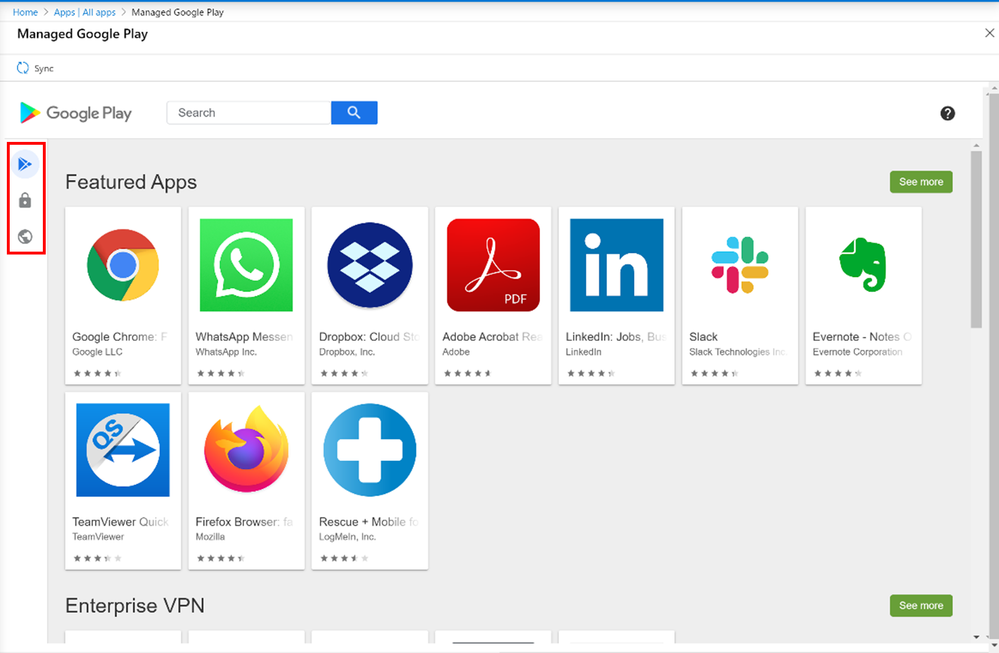Click the outer page scrollbar down arrow
The height and width of the screenshot is (653, 999).
tap(994, 646)
